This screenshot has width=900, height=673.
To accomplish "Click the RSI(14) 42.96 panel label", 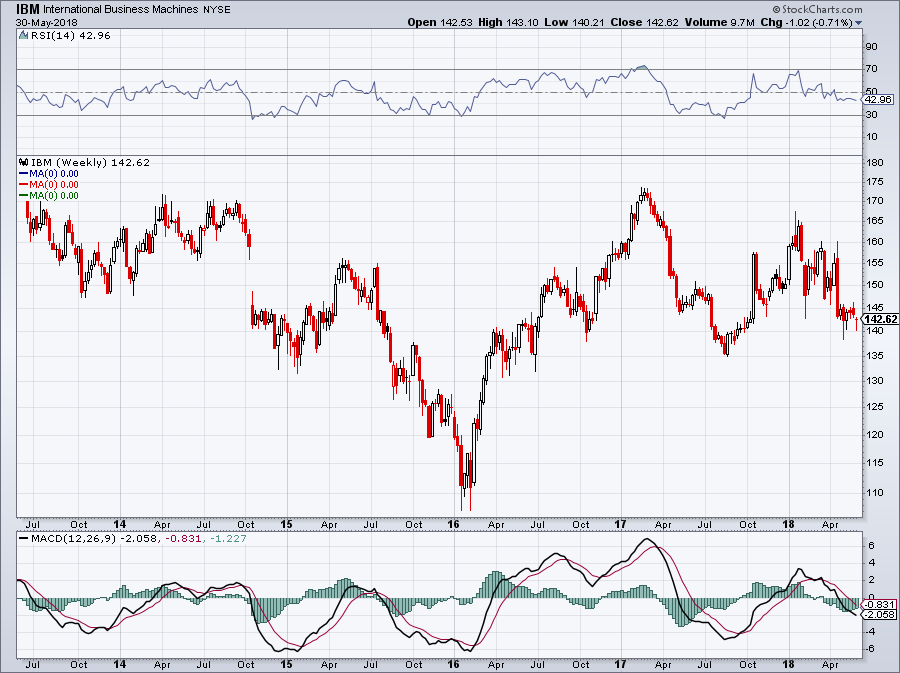I will tap(71, 35).
